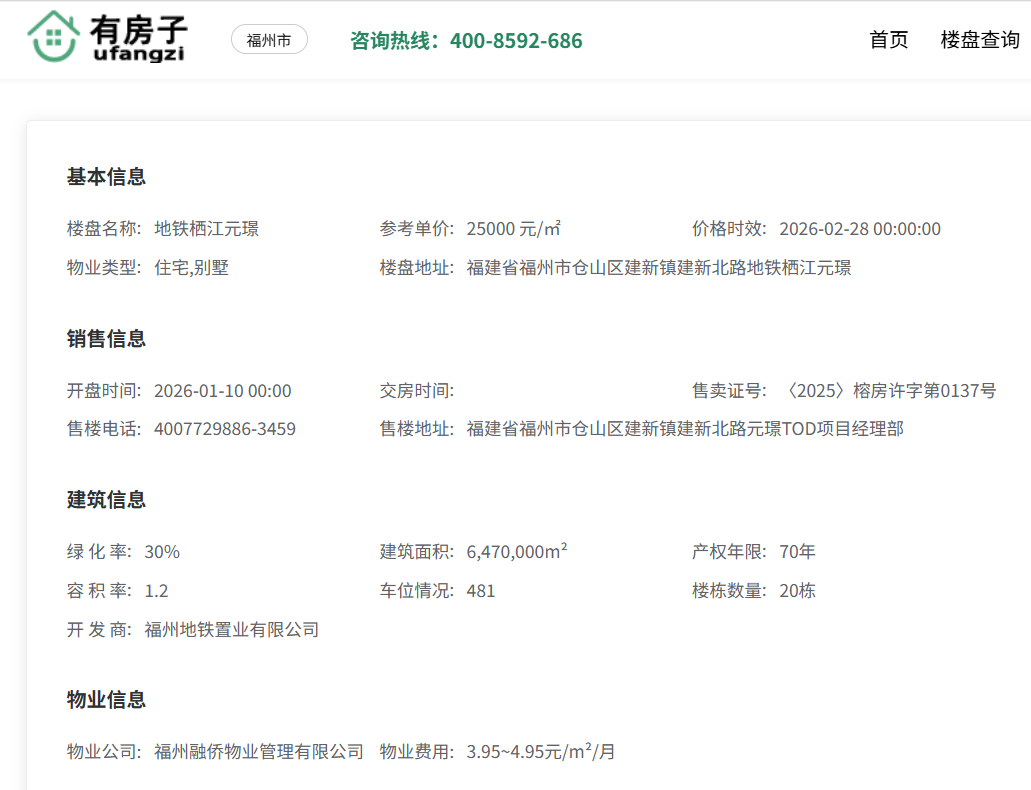This screenshot has width=1031, height=790.
Task: Click the green house logo icon
Action: click(53, 38)
